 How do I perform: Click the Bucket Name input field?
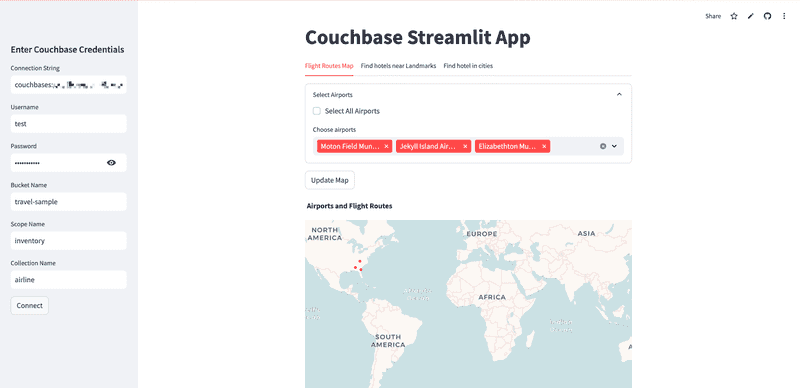click(68, 202)
